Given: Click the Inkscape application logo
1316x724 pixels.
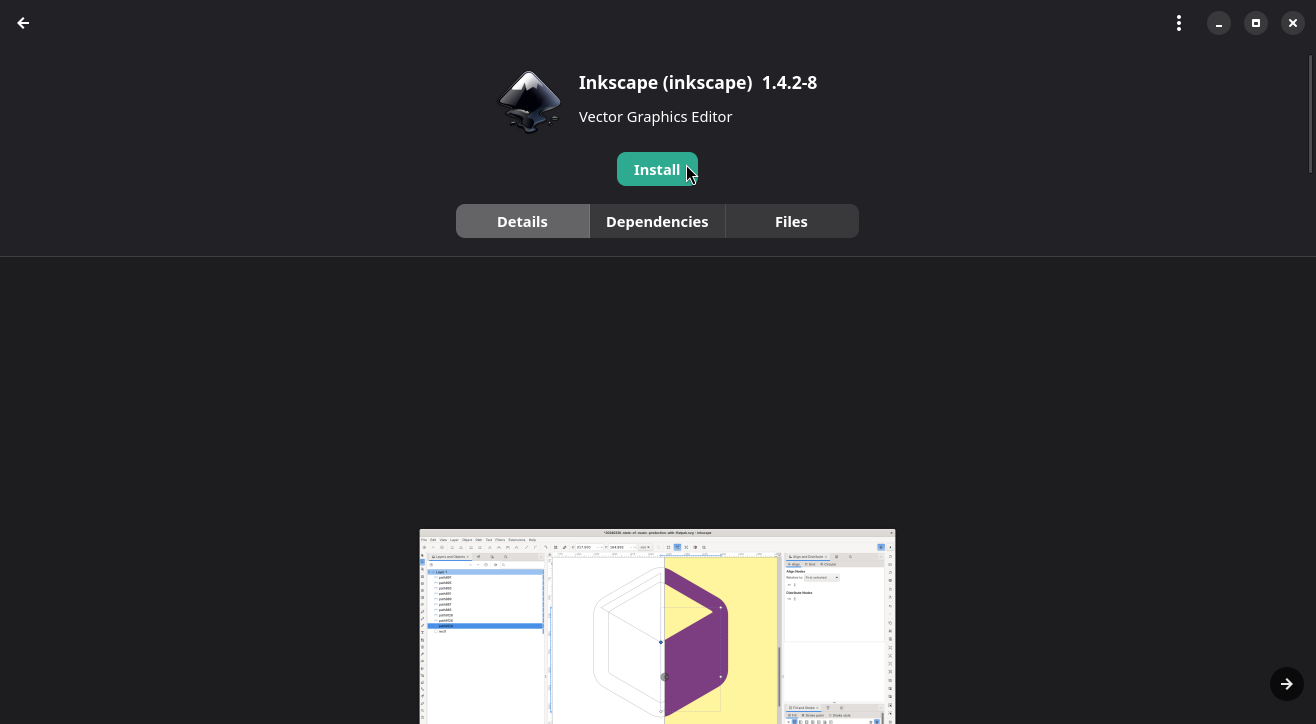Looking at the screenshot, I should click(529, 102).
